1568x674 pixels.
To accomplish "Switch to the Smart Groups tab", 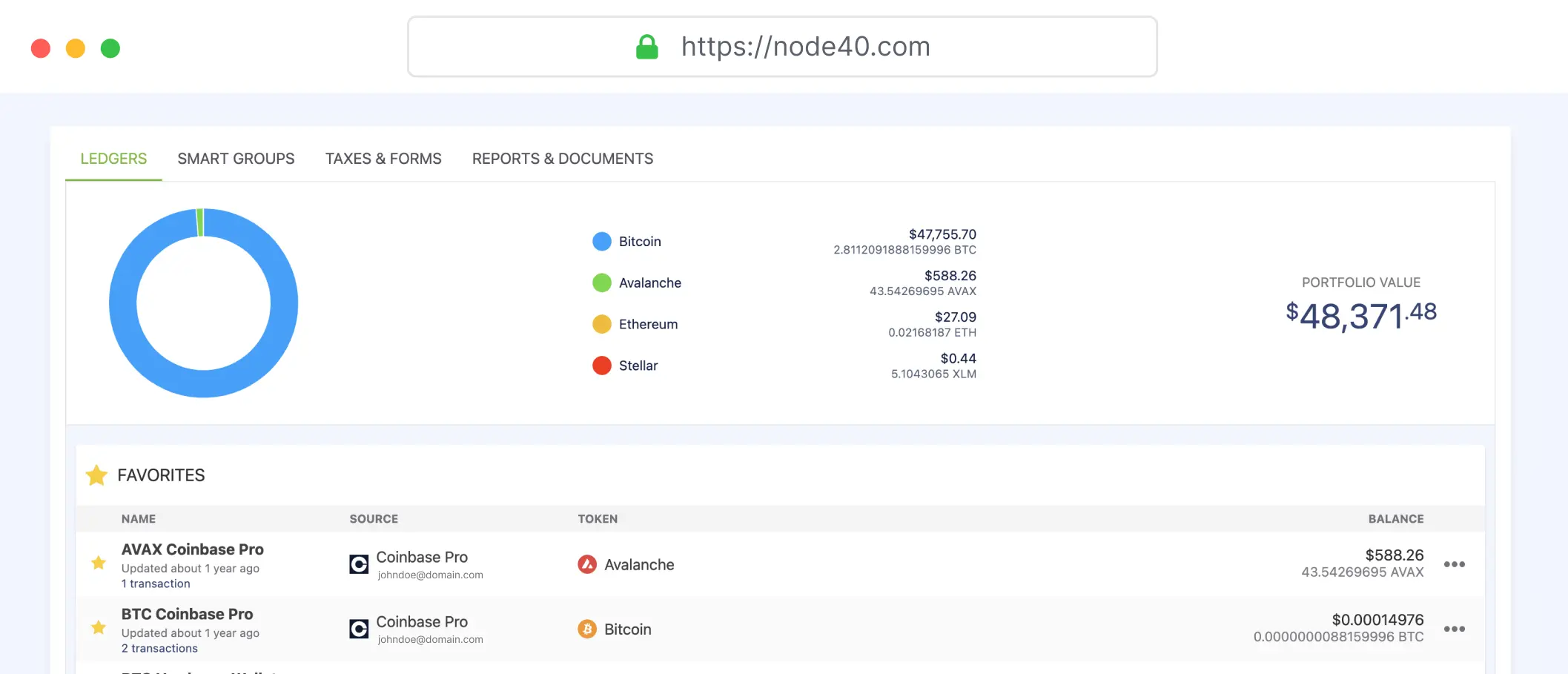I will click(236, 159).
